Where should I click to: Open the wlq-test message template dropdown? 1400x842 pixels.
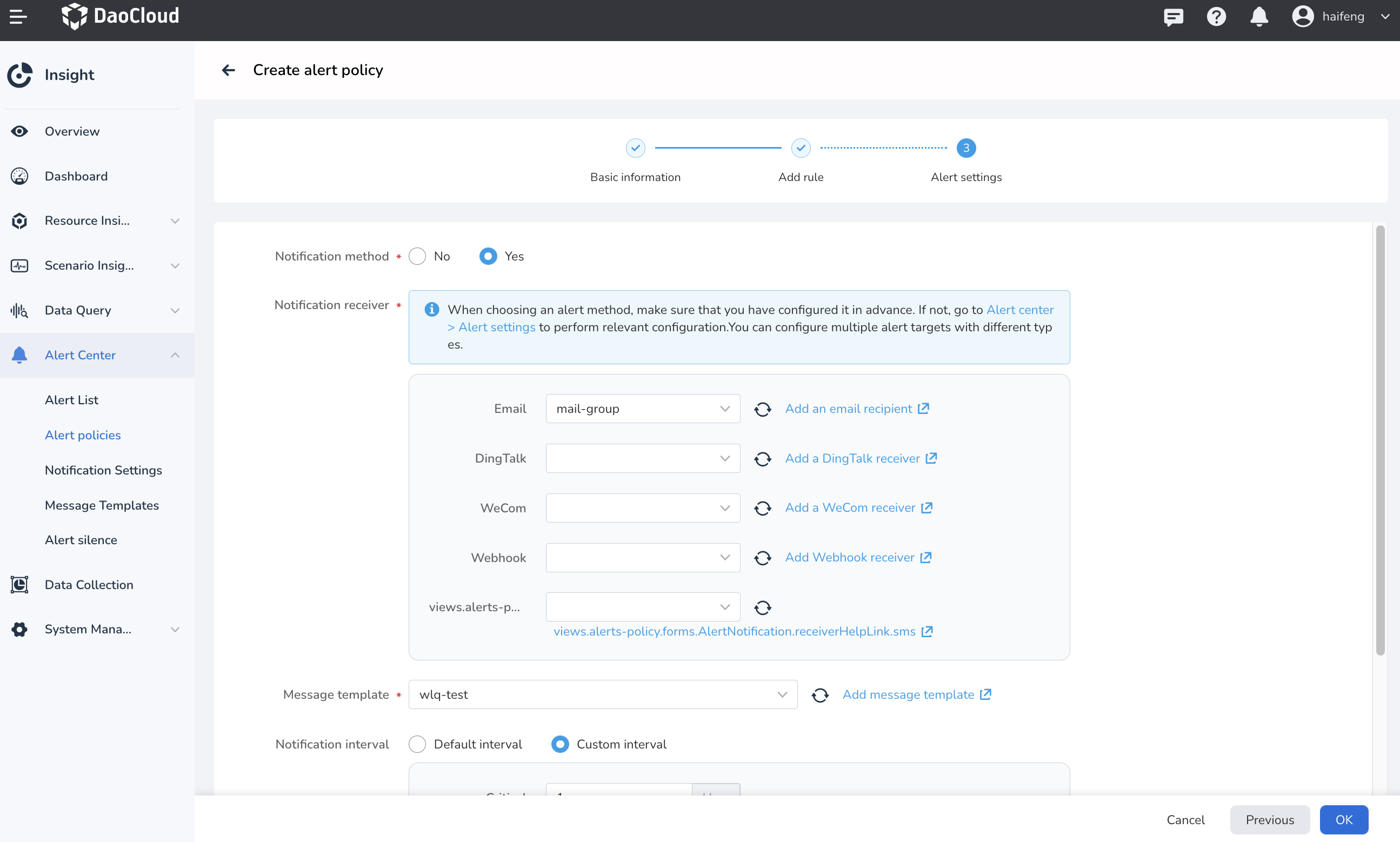603,694
